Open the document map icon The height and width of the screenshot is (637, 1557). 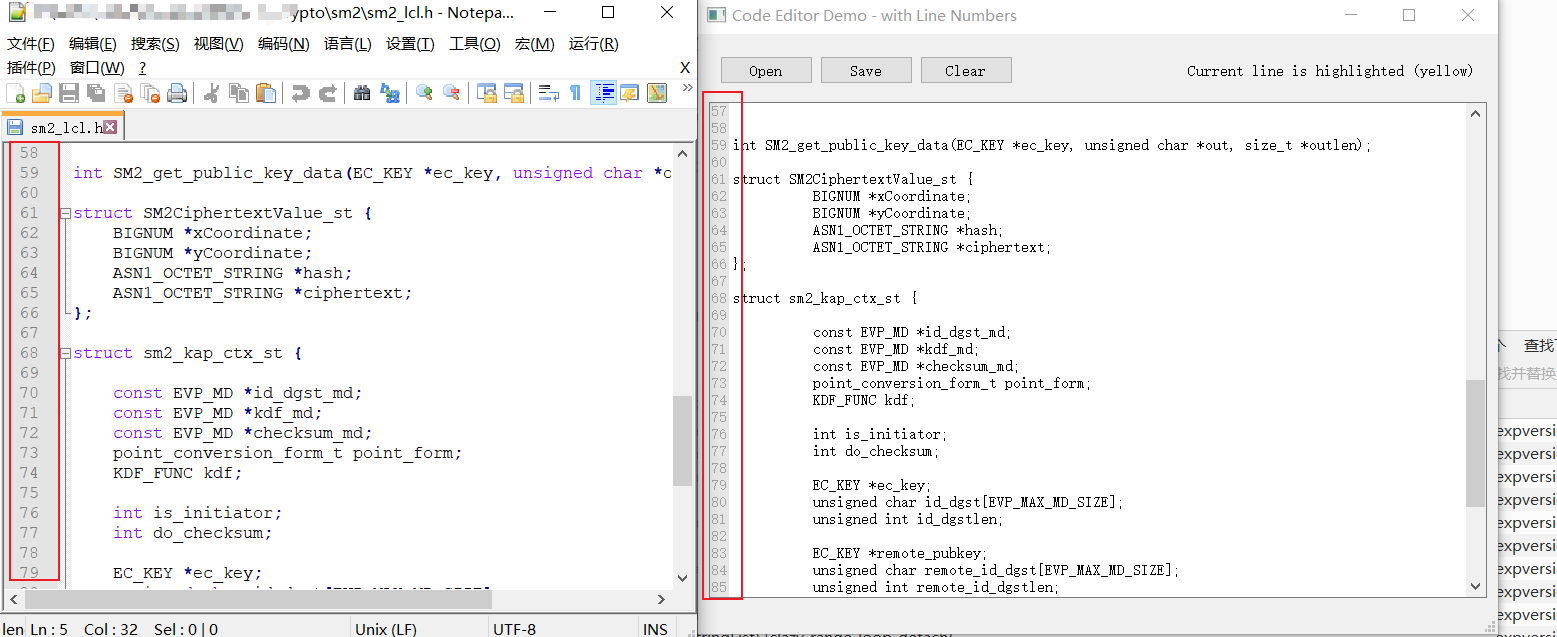(657, 93)
